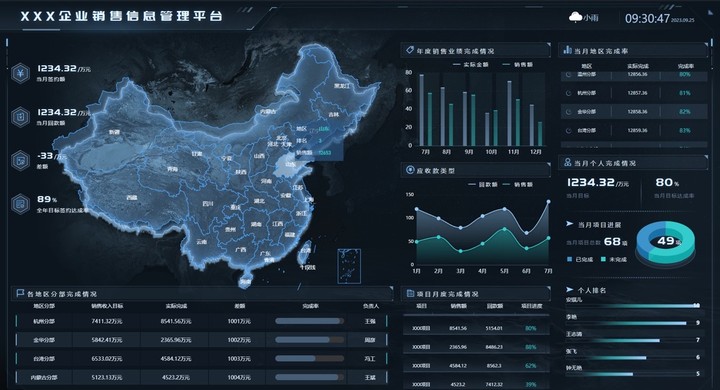Click 四川 province on the map
720x390 pixels.
tap(208, 203)
